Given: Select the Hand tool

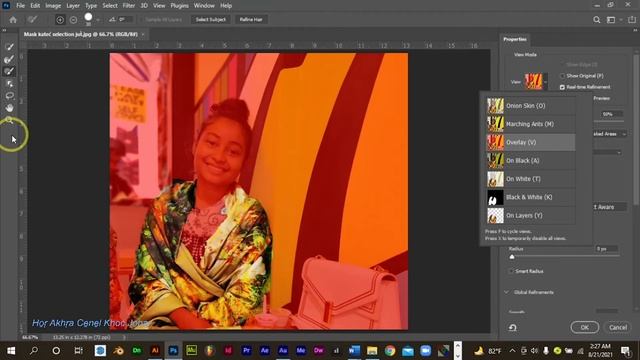Looking at the screenshot, I should click(x=9, y=108).
